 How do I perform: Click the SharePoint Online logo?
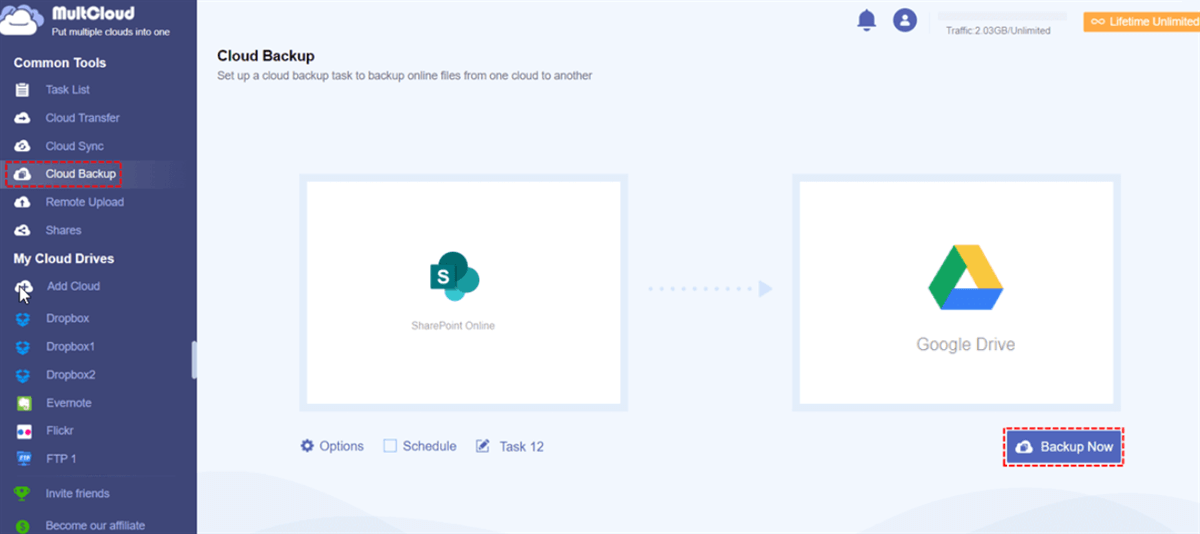pyautogui.click(x=455, y=275)
